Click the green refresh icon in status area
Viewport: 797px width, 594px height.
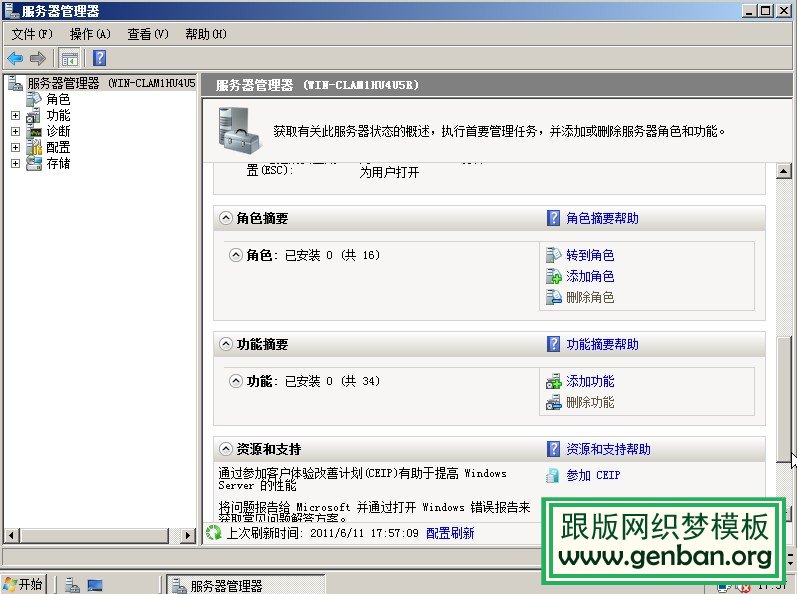[x=213, y=533]
